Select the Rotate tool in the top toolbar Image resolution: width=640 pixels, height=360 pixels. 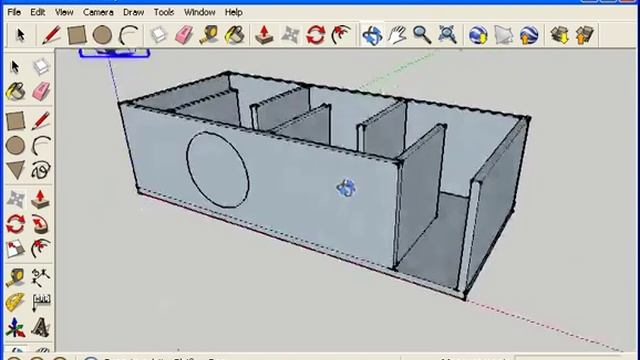pyautogui.click(x=316, y=35)
